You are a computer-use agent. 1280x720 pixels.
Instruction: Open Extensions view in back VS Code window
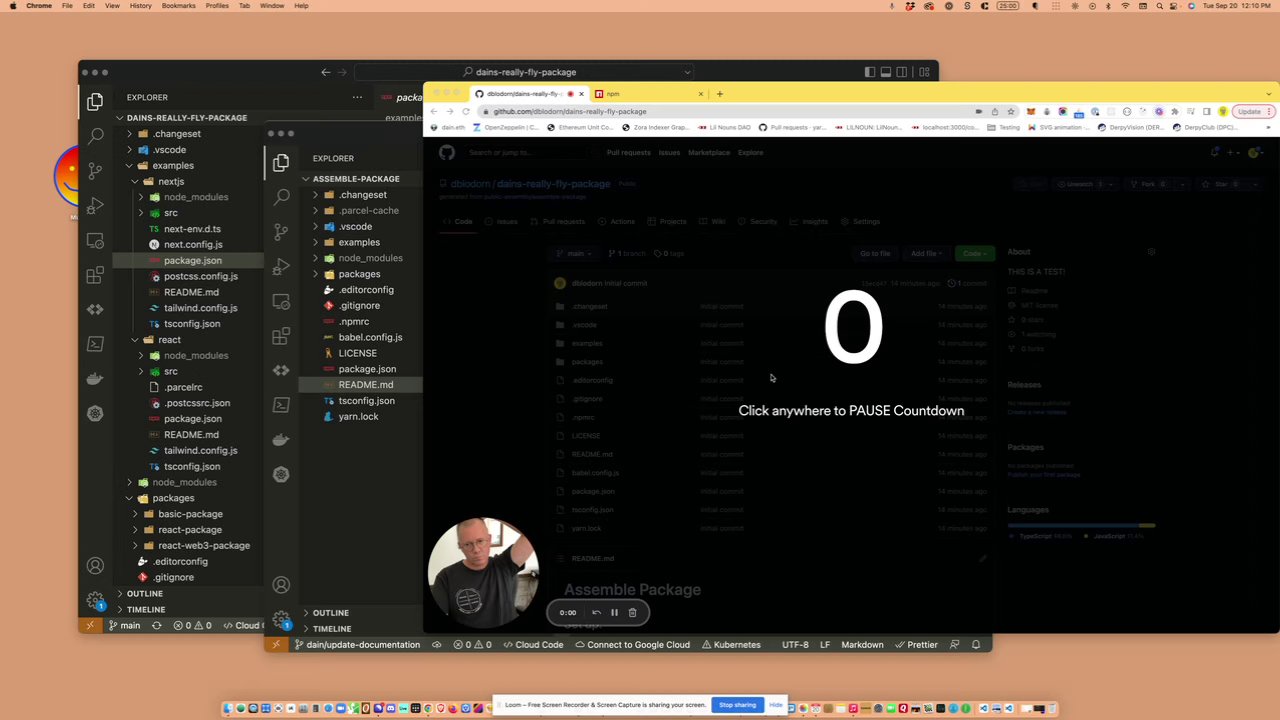(x=95, y=275)
